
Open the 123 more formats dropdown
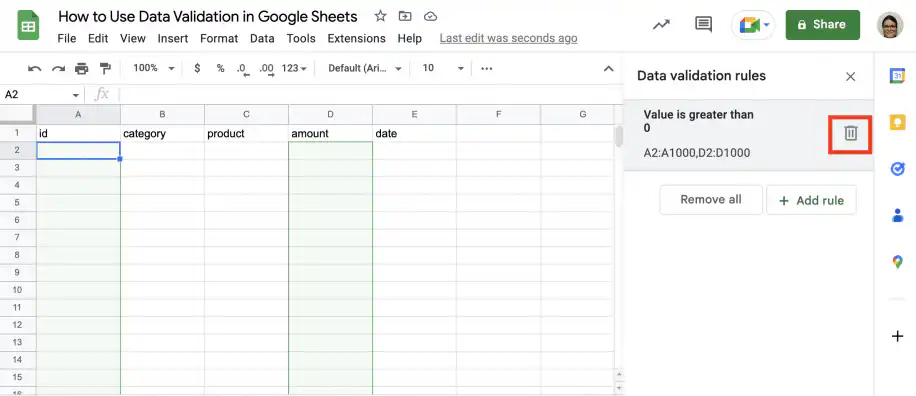point(294,68)
